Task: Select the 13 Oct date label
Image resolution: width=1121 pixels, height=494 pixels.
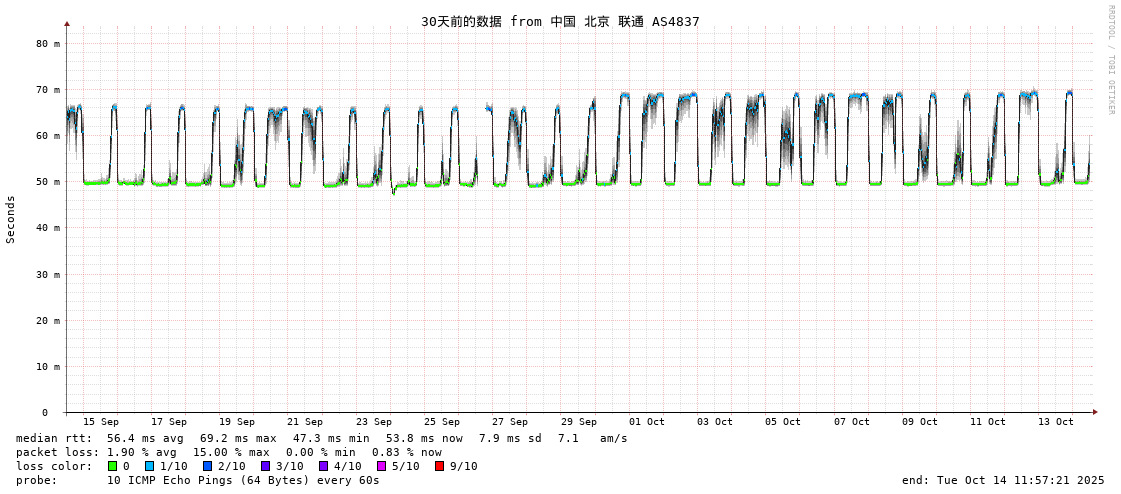Action: tap(1056, 422)
